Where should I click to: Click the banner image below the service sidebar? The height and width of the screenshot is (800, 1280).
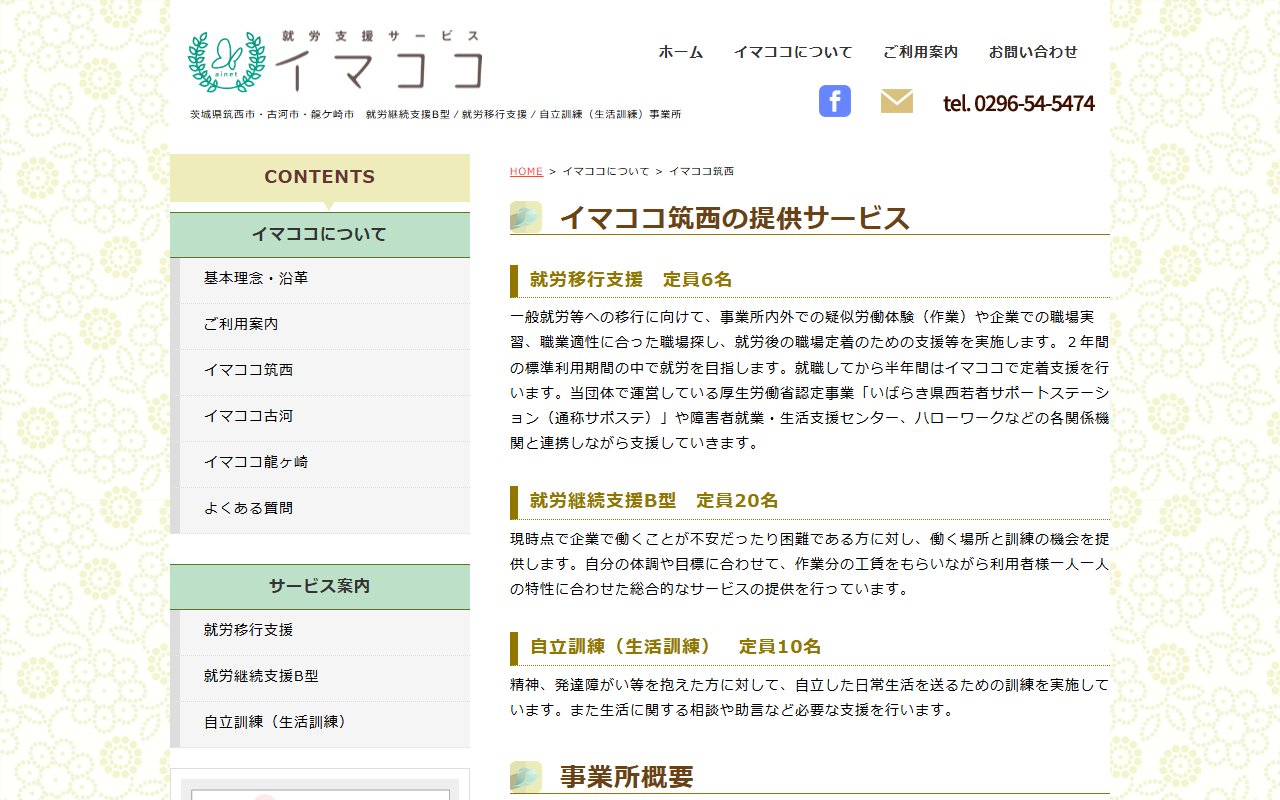320,785
